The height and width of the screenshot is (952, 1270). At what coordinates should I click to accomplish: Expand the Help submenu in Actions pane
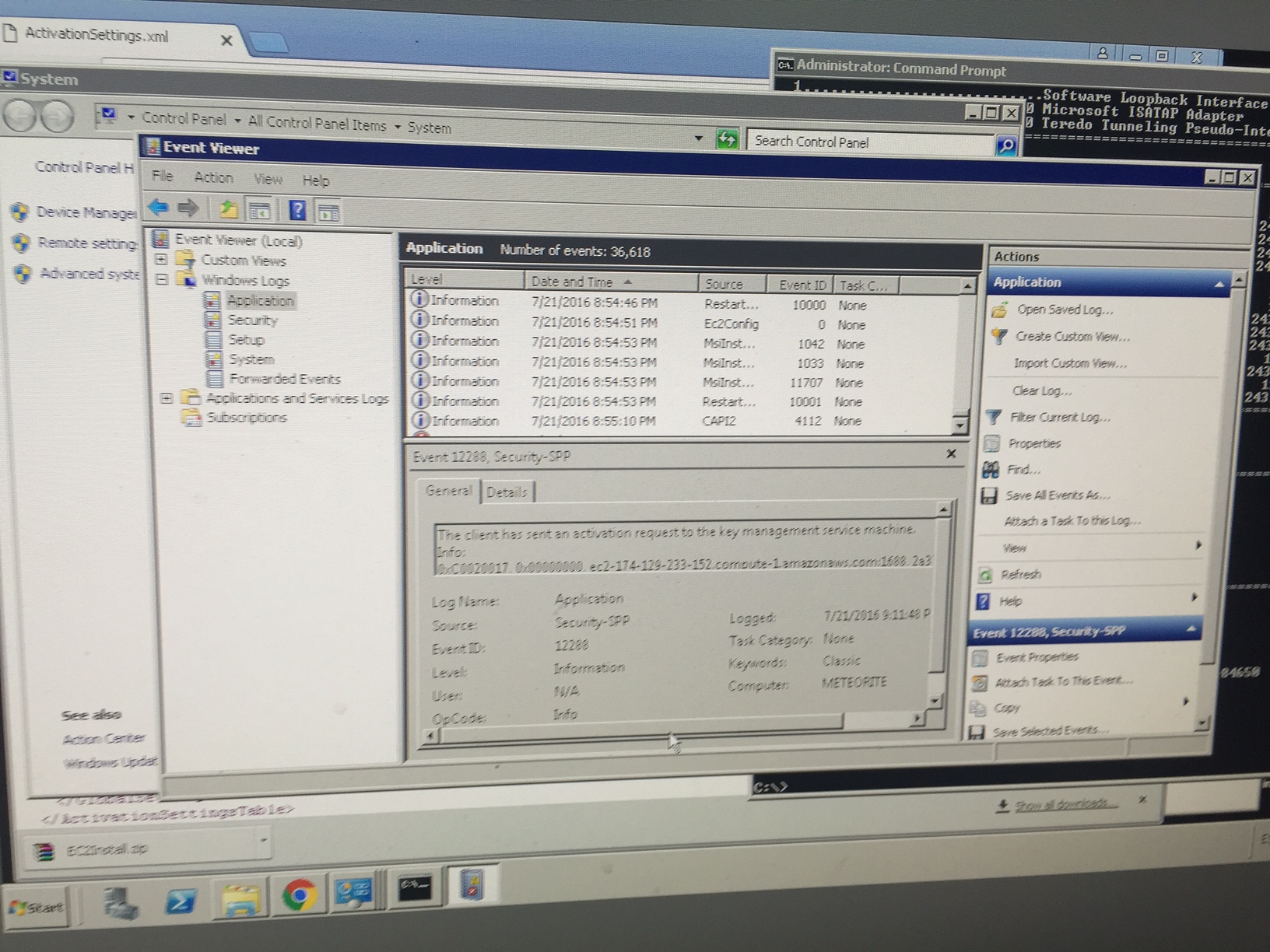1194,598
